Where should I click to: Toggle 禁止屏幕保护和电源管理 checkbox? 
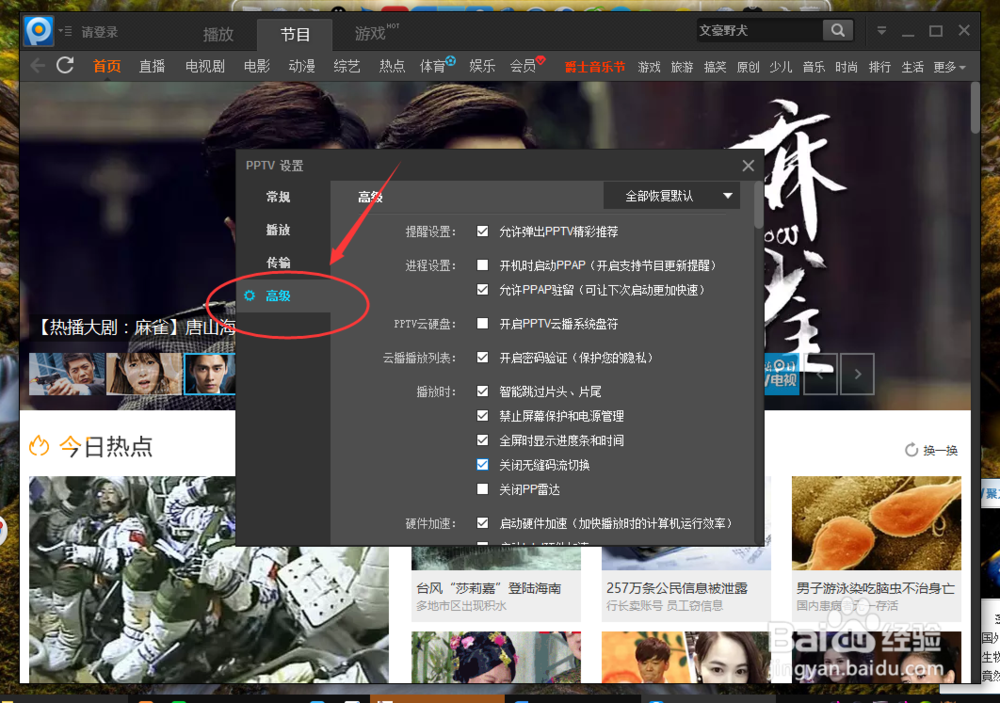pyautogui.click(x=483, y=416)
